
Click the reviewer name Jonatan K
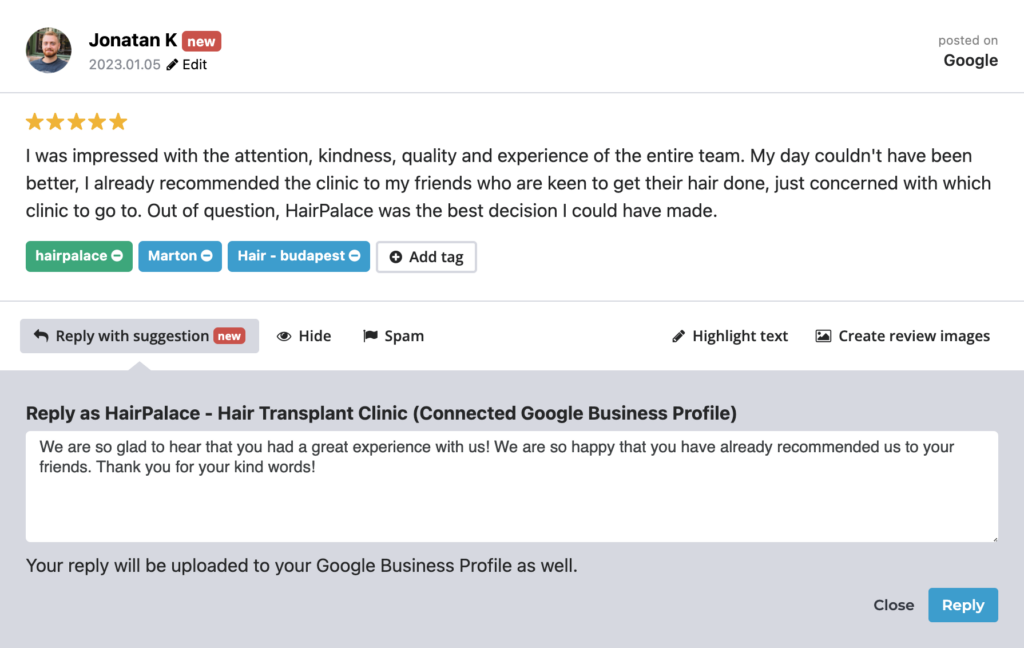pyautogui.click(x=132, y=40)
